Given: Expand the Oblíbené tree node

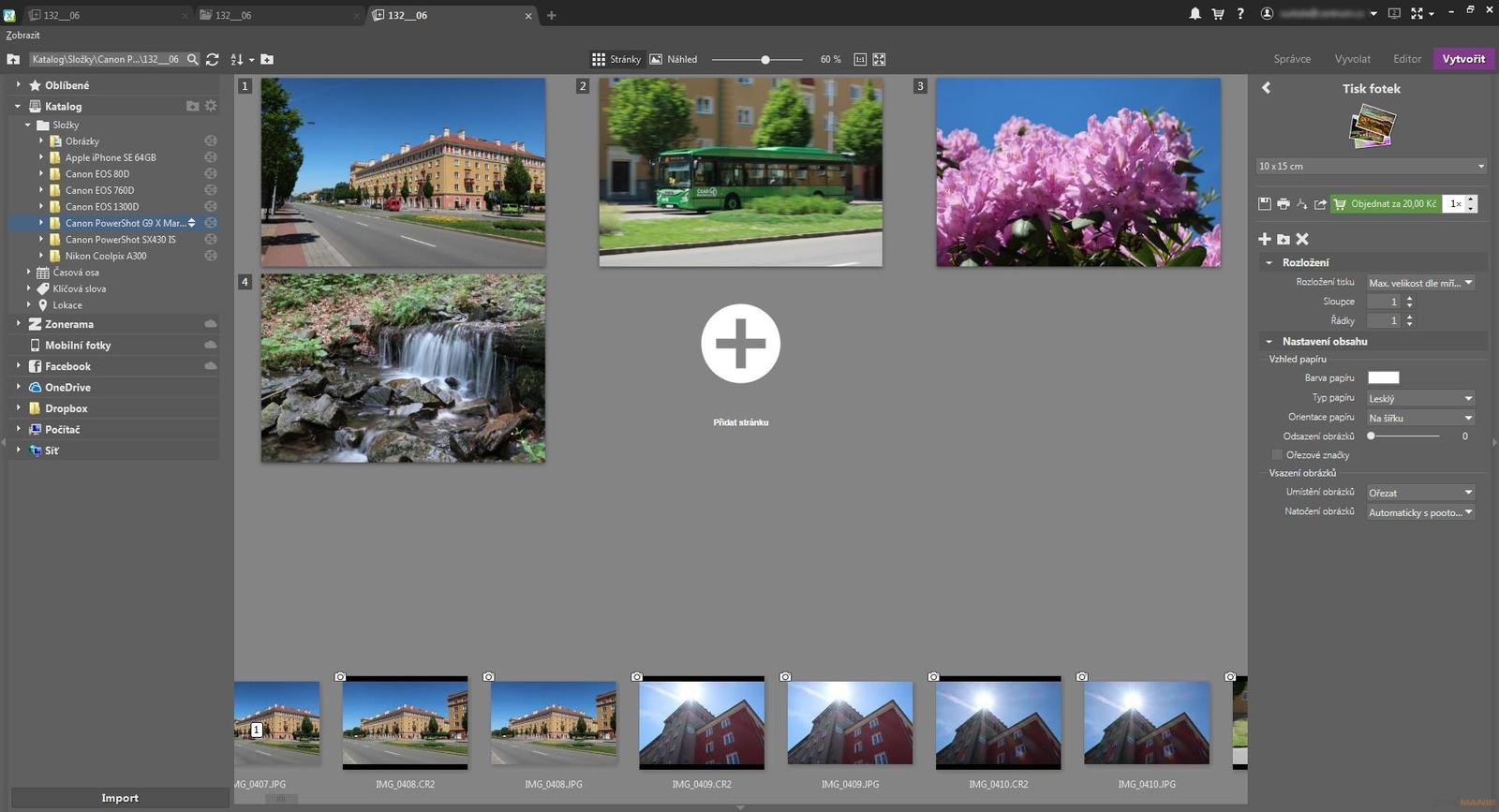Looking at the screenshot, I should coord(18,84).
